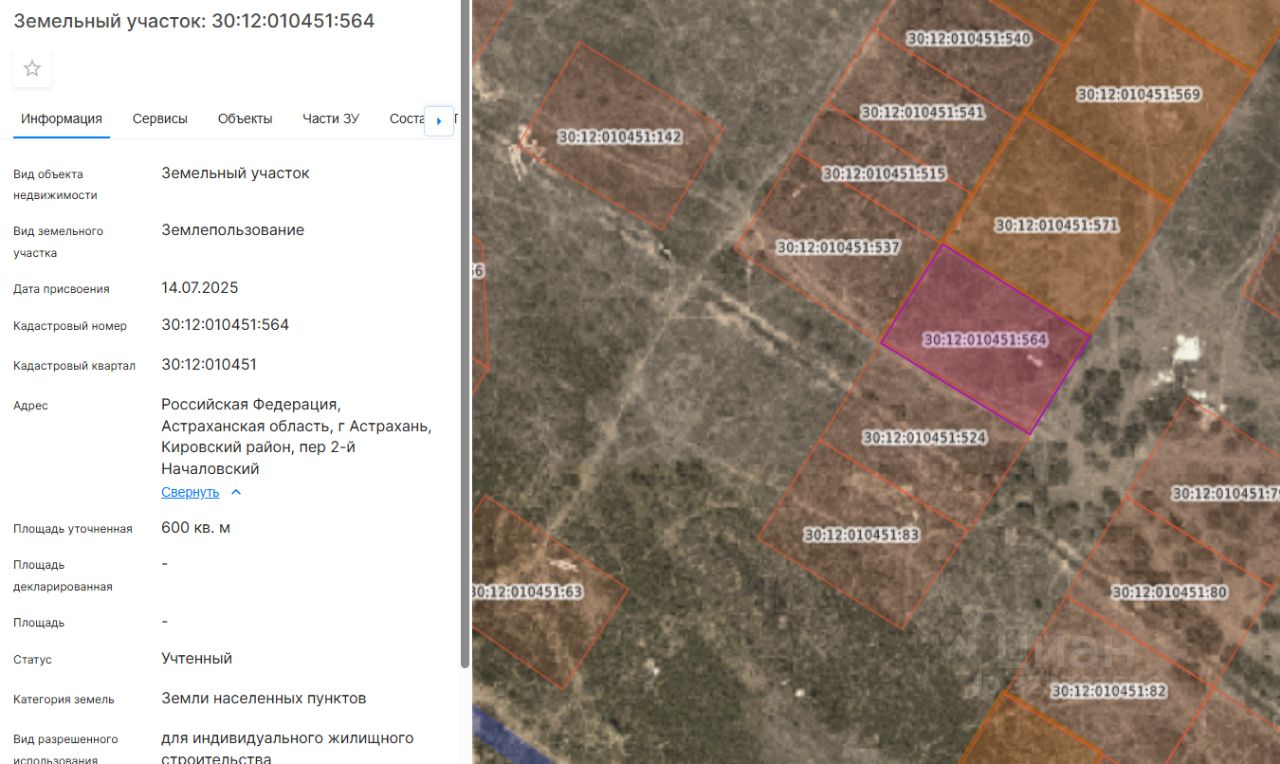Image resolution: width=1280 pixels, height=764 pixels.
Task: Select parcel 30:12:010451:82 on the map
Action: [x=1109, y=691]
